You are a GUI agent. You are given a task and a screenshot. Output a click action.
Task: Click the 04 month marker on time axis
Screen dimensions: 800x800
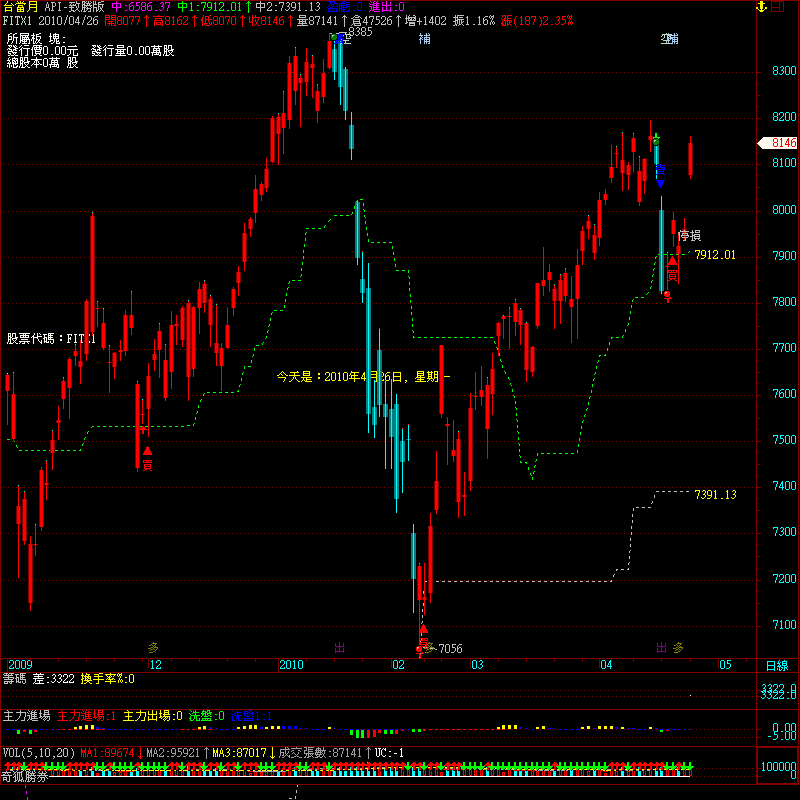point(606,665)
